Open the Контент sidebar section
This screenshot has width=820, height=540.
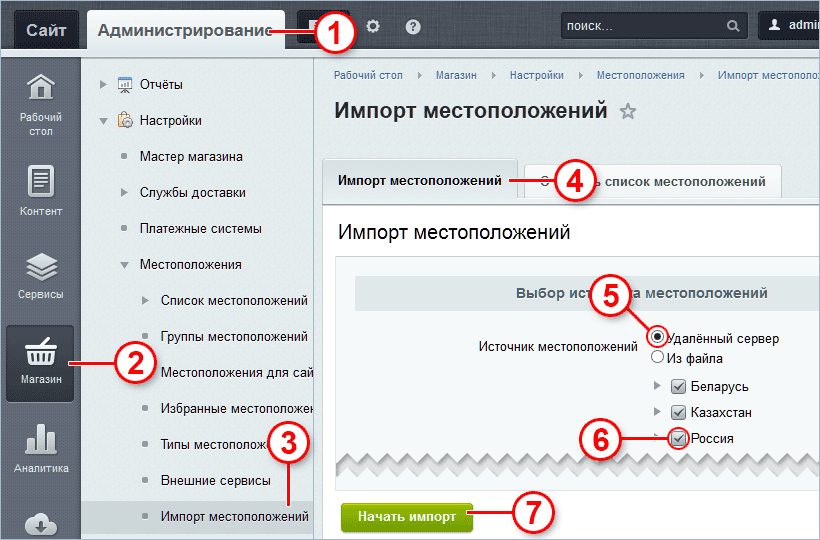41,191
